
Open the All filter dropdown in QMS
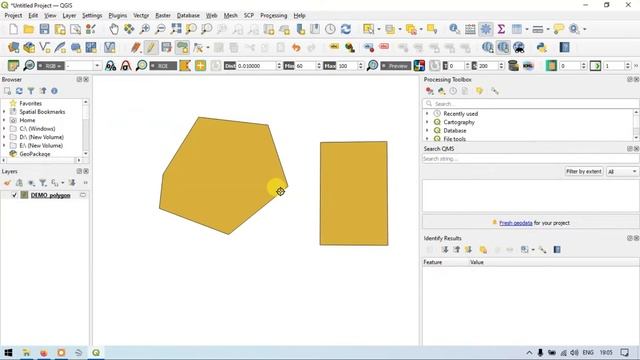pyautogui.click(x=622, y=171)
